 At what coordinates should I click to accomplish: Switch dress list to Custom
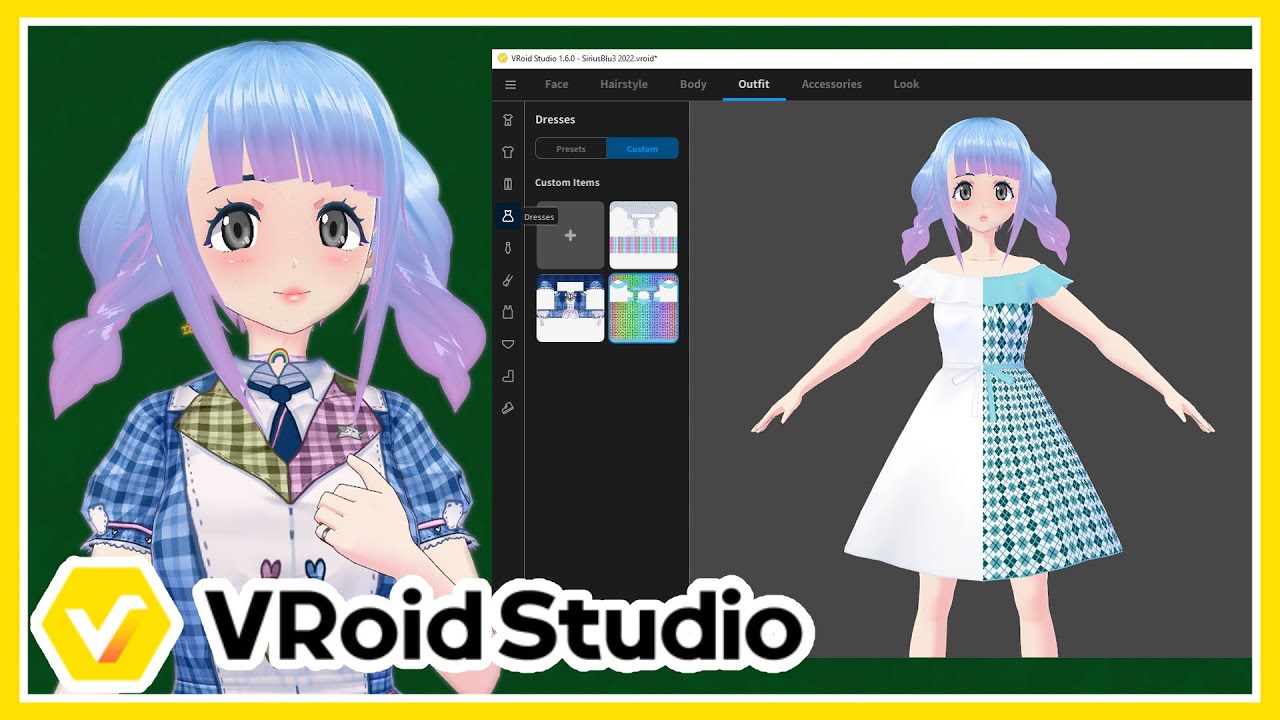pos(642,149)
